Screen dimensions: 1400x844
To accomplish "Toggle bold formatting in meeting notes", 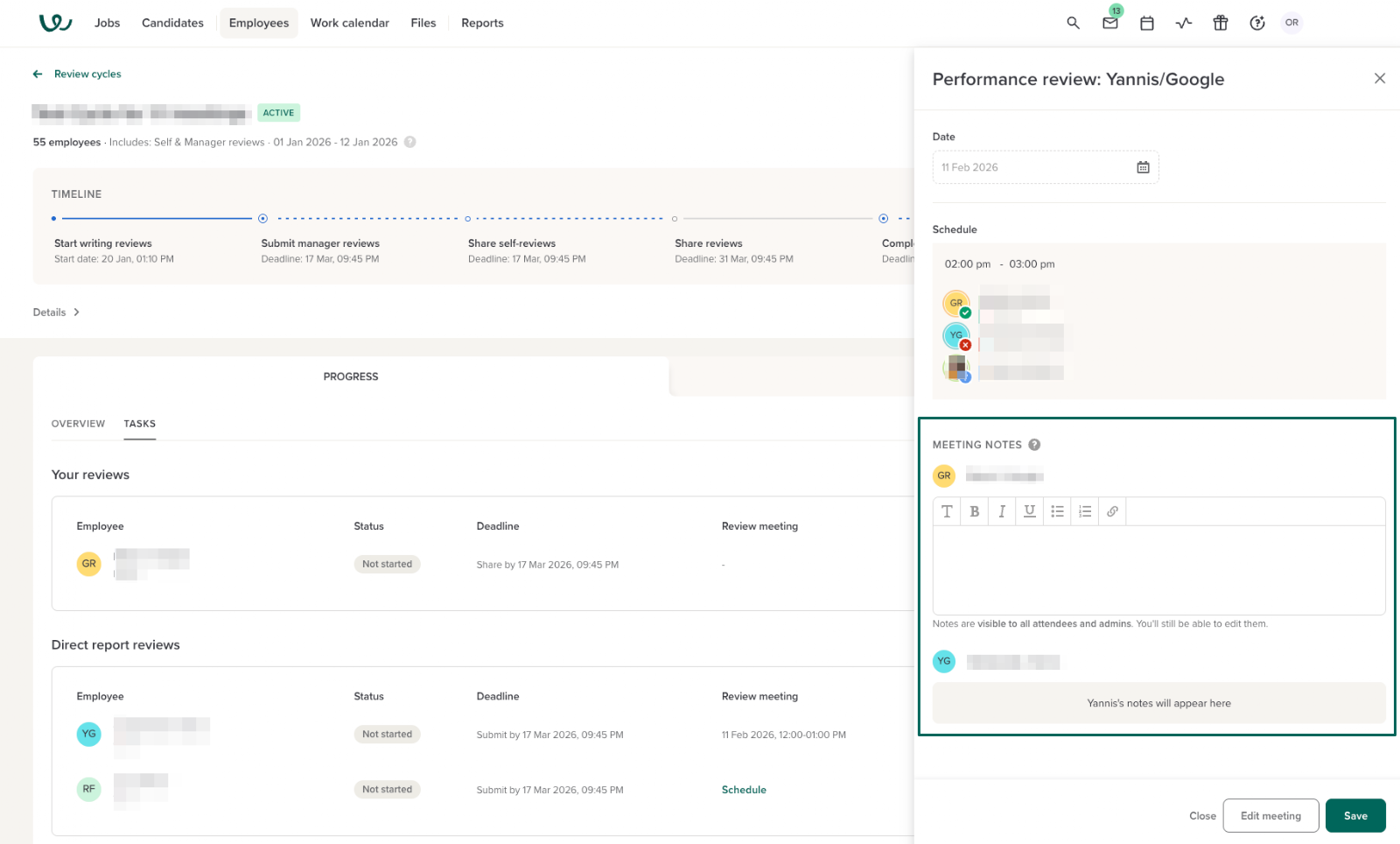I will 974,511.
